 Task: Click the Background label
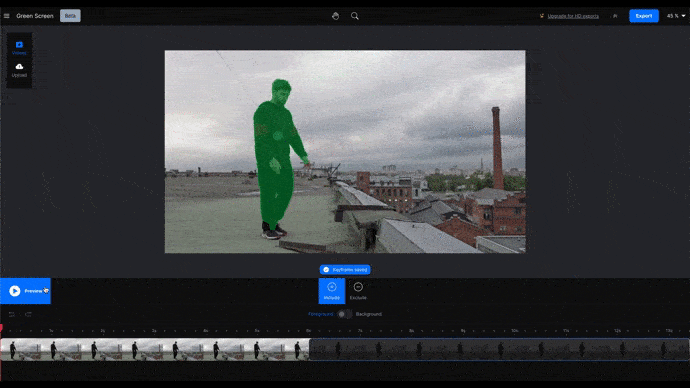point(369,314)
